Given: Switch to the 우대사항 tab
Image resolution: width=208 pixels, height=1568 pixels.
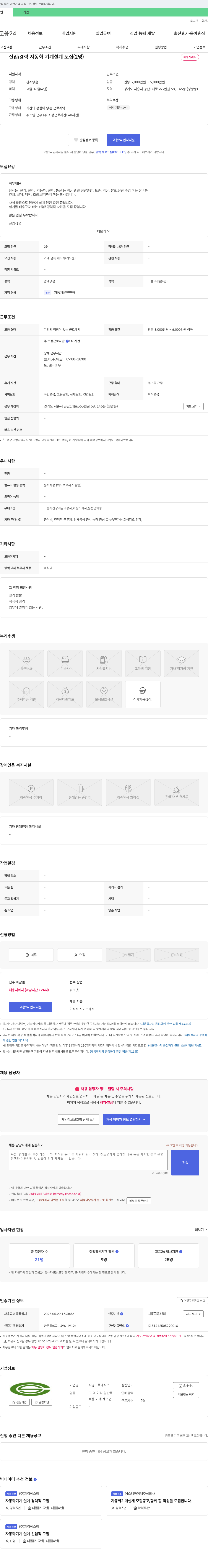Looking at the screenshot, I should (84, 47).
